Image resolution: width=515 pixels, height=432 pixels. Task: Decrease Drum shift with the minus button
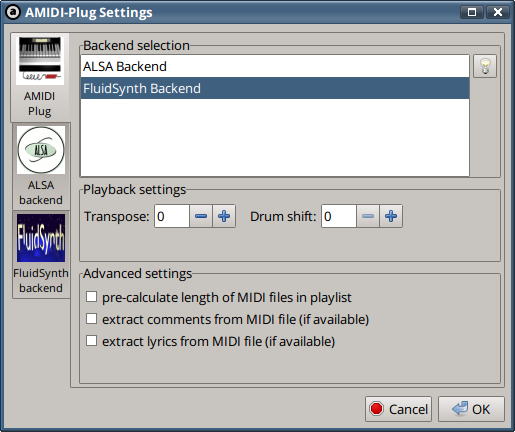pyautogui.click(x=368, y=216)
